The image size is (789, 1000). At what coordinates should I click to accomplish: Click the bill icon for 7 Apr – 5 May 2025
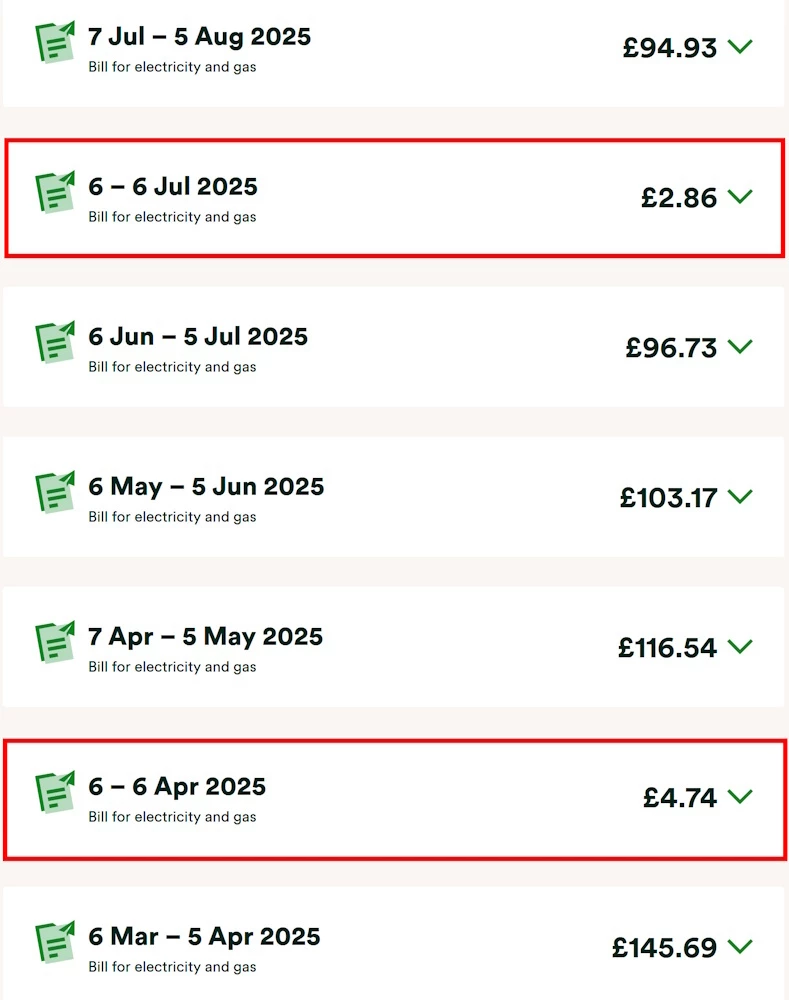[55, 642]
